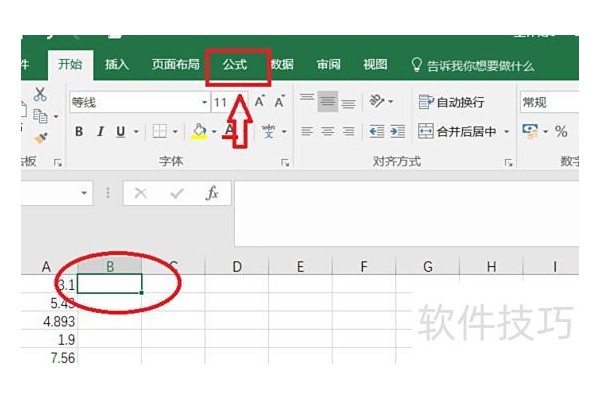Click the Copy icon

pyautogui.click(x=40, y=116)
